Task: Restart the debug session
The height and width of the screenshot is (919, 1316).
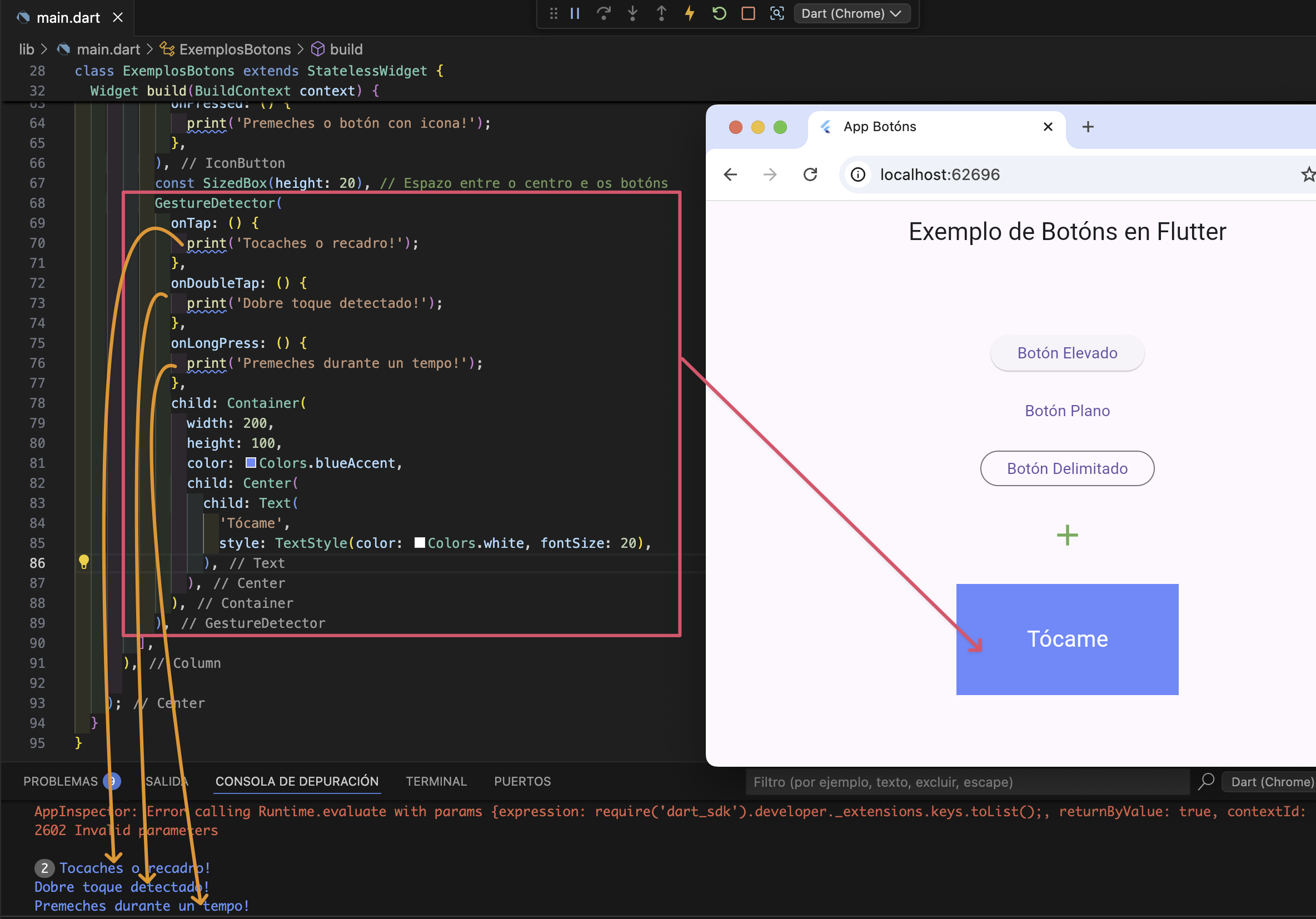Action: pos(719,13)
